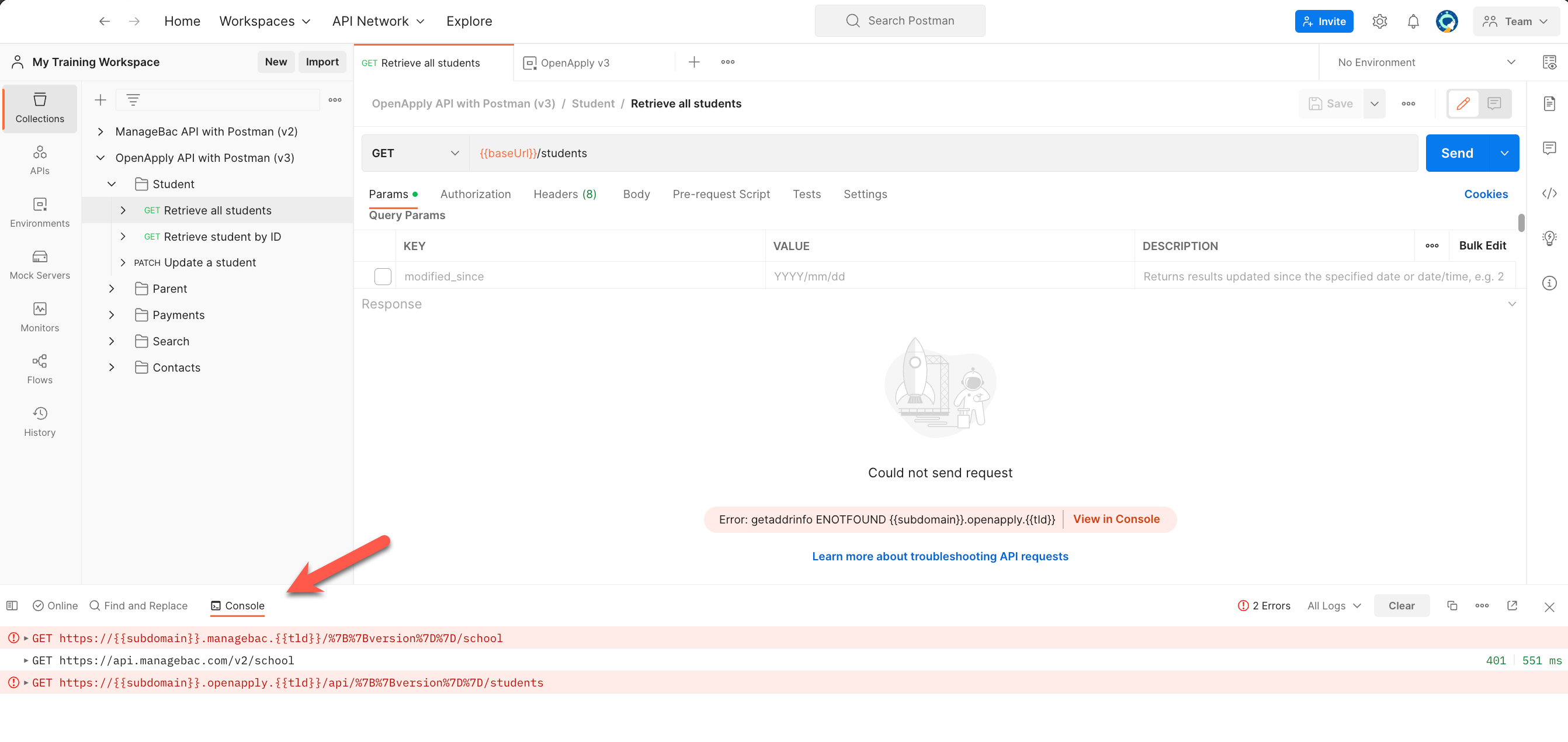Close the console panel
Viewport: 1568px width, 742px height.
click(x=1549, y=607)
